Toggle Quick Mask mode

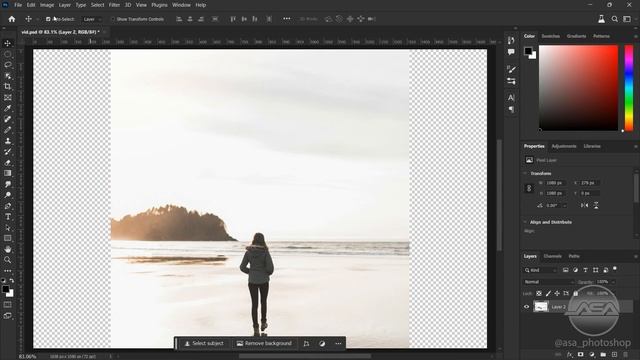(x=7, y=304)
